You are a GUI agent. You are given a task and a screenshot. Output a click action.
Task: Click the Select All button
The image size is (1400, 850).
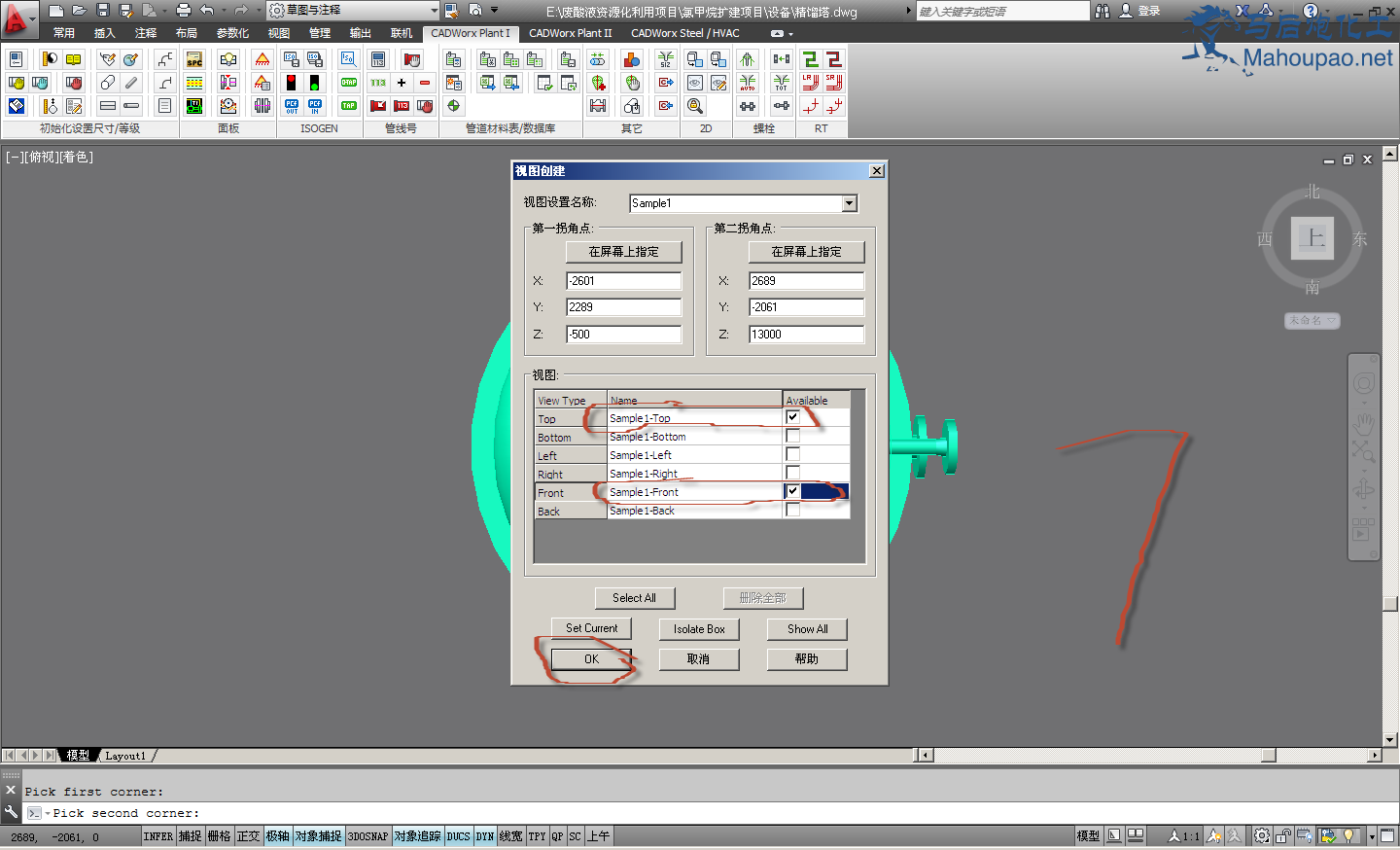pyautogui.click(x=634, y=598)
